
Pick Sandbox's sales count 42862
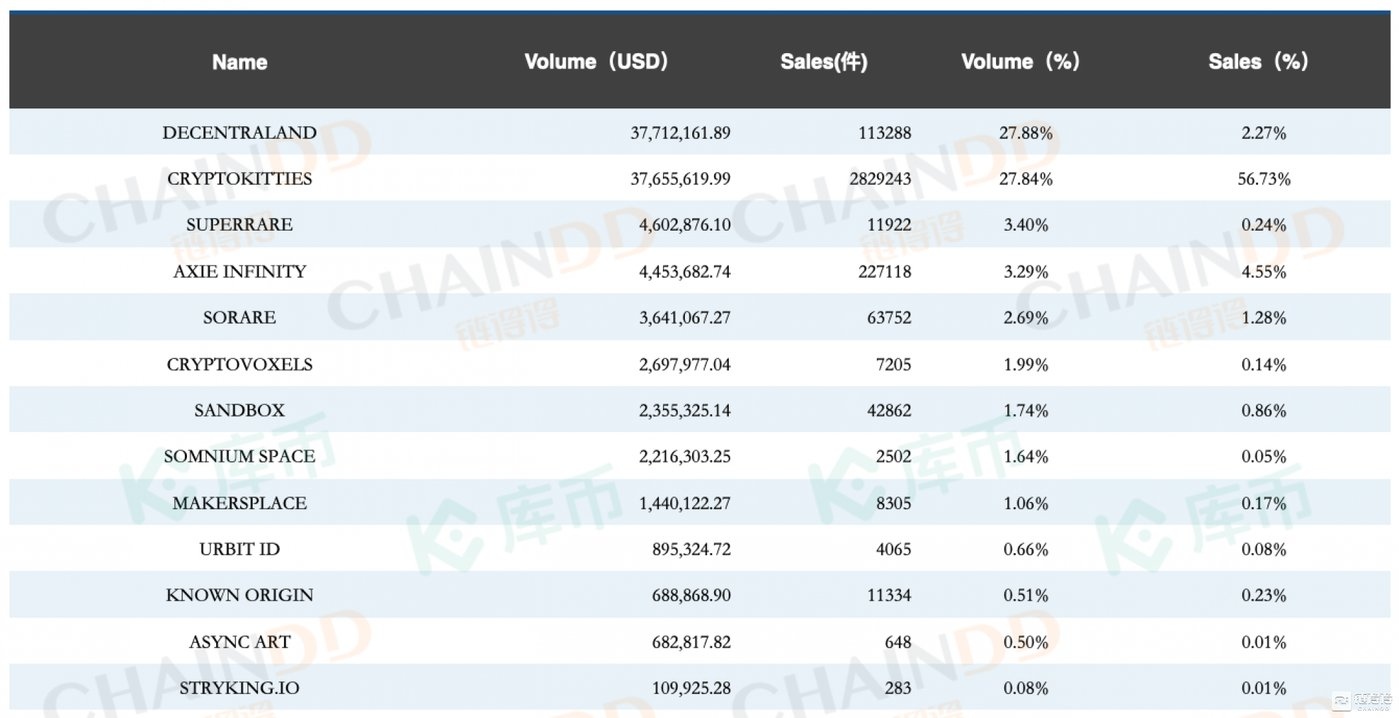coord(889,411)
